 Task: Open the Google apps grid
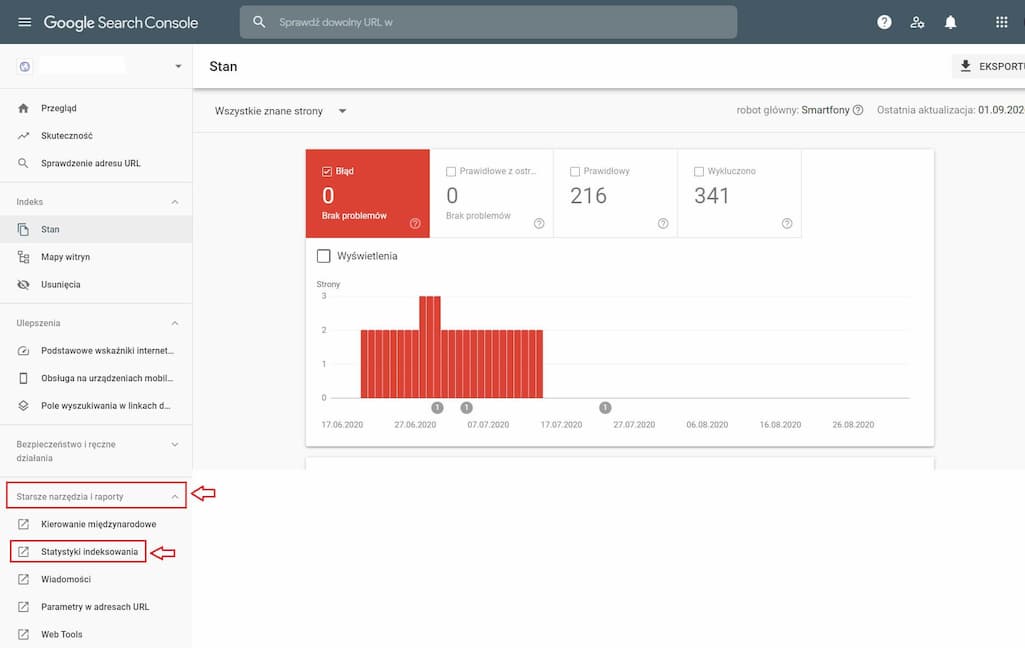[x=1002, y=22]
